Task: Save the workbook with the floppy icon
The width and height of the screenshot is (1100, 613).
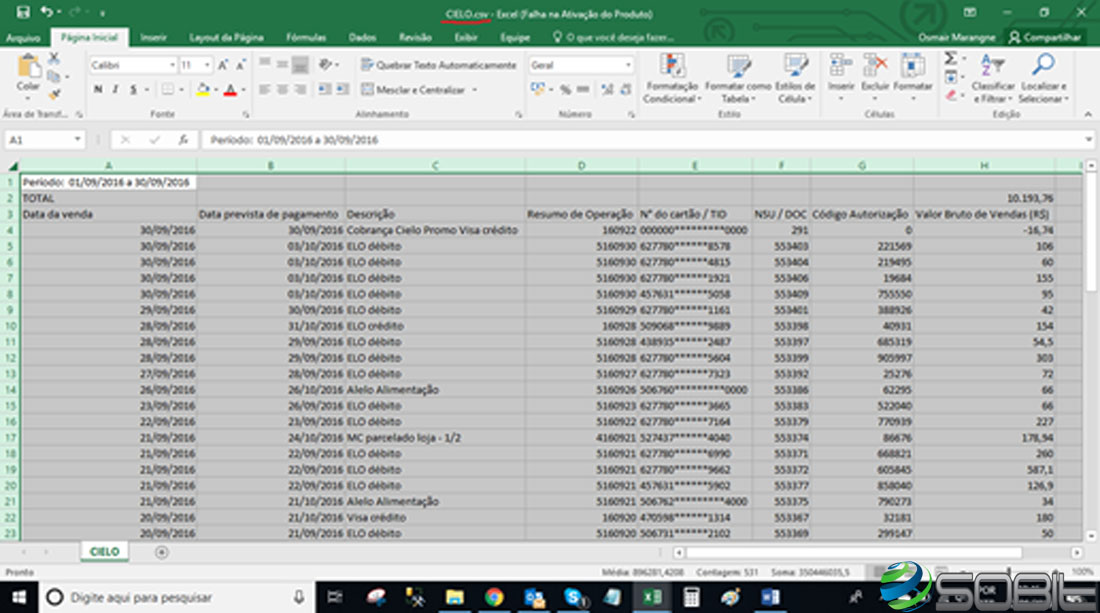Action: [23, 12]
